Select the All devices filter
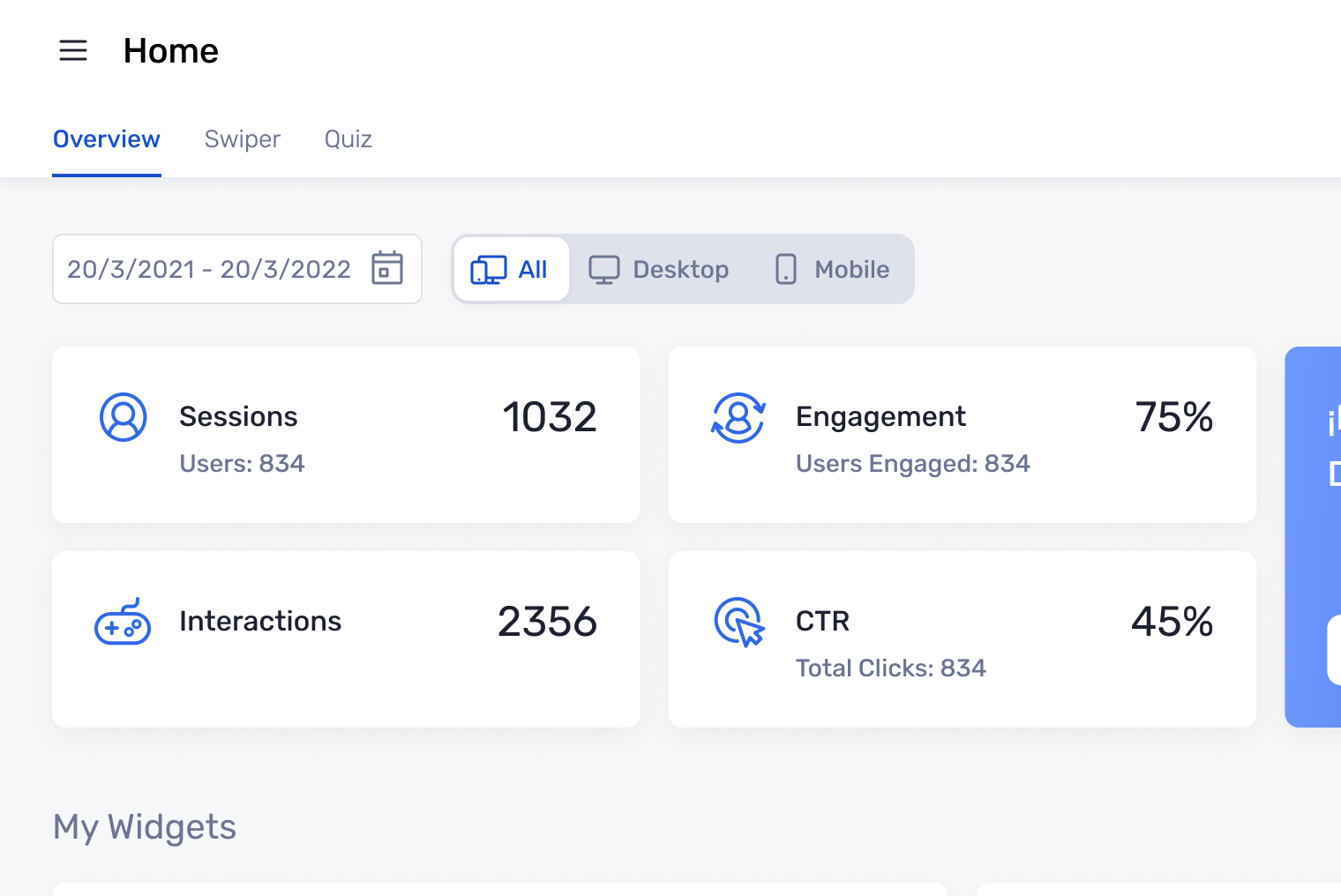 [x=512, y=269]
